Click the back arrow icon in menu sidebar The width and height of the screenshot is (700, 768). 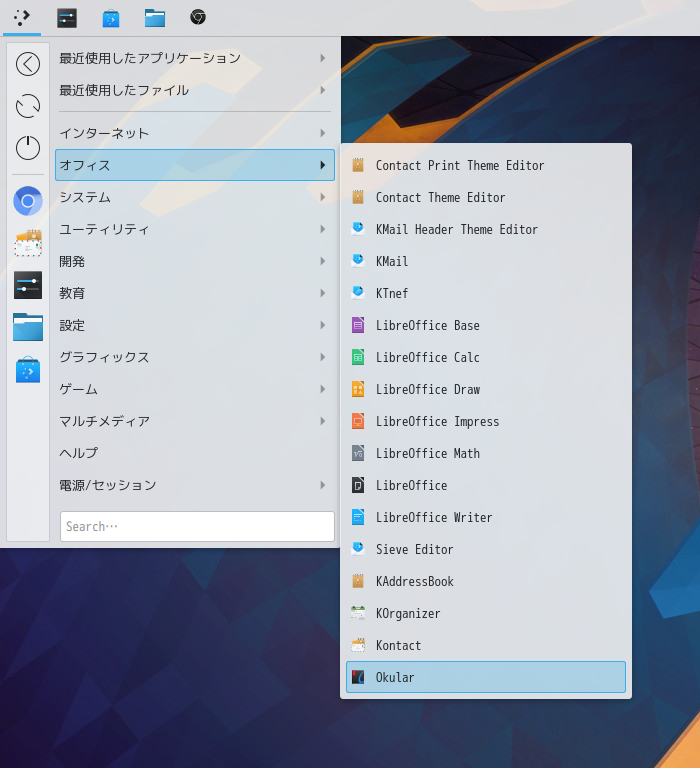(x=28, y=64)
